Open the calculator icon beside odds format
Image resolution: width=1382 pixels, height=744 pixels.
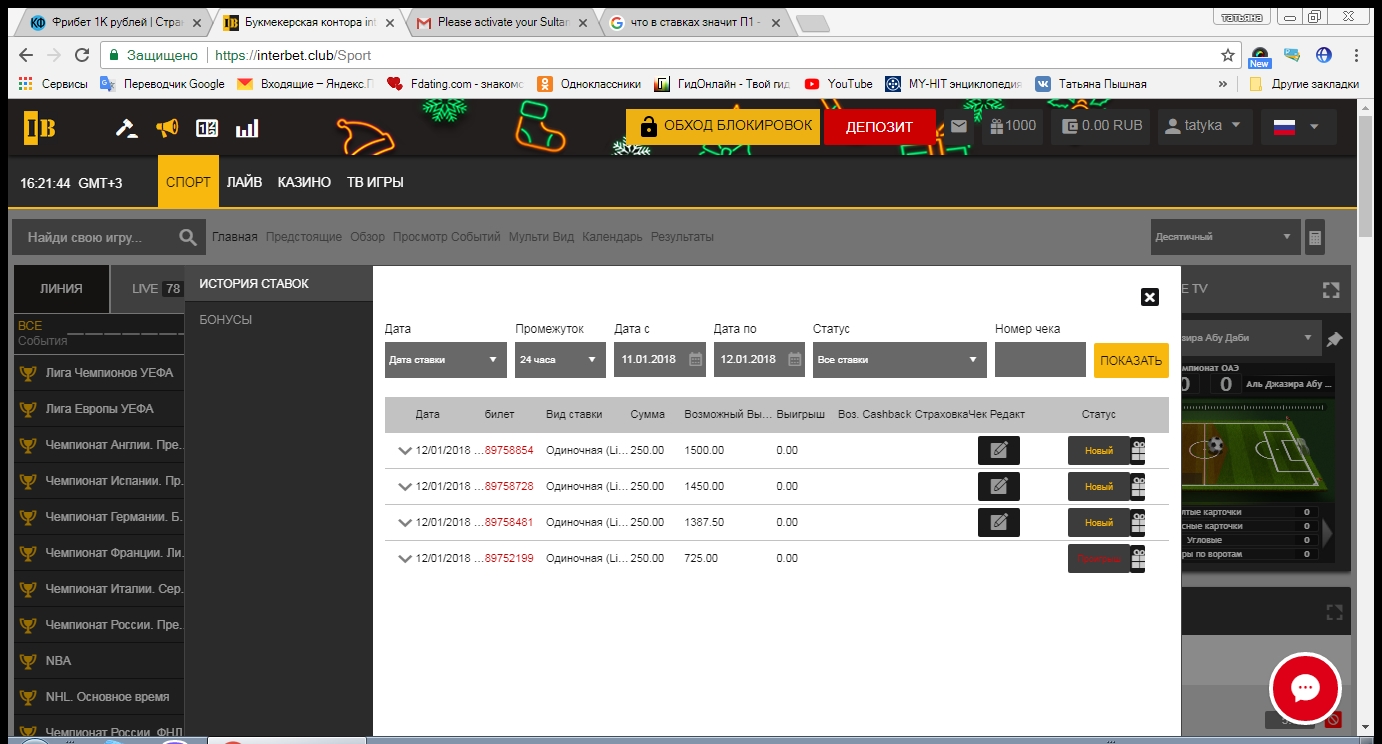[1315, 237]
